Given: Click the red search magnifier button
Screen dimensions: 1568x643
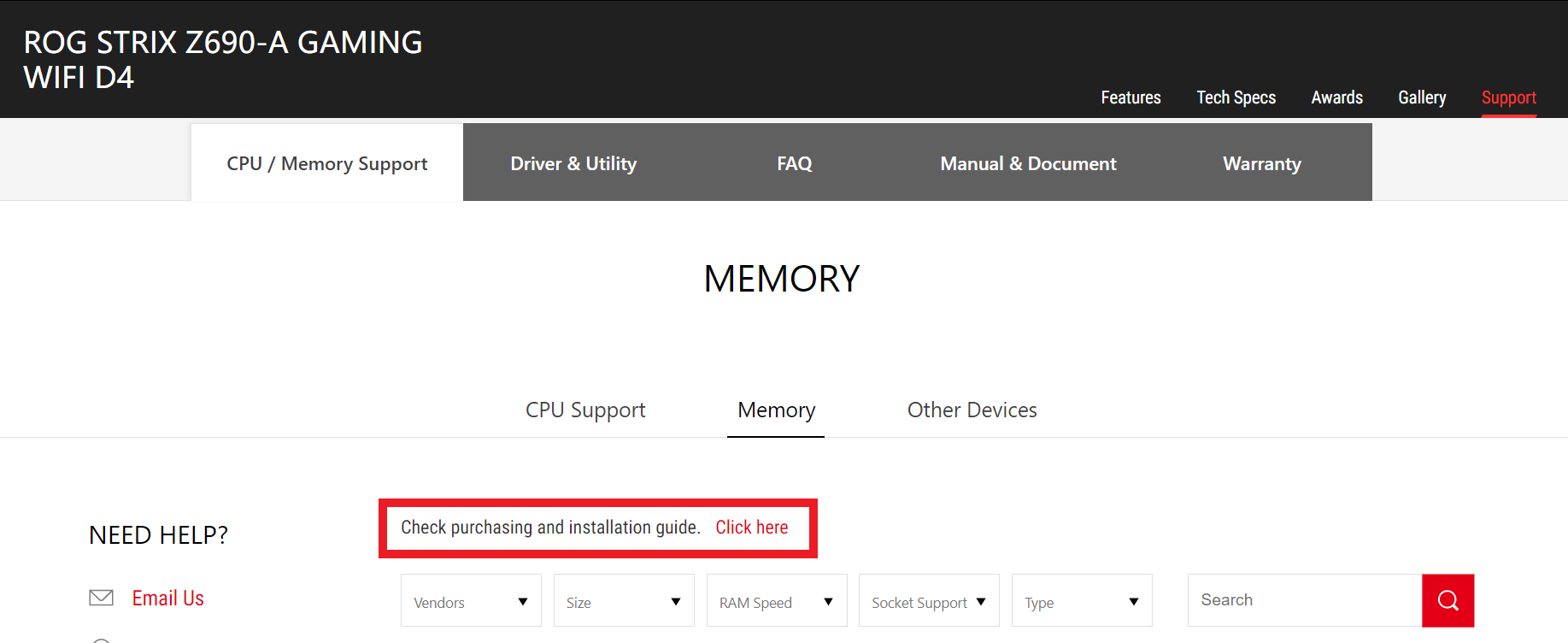Looking at the screenshot, I should coord(1448,600).
